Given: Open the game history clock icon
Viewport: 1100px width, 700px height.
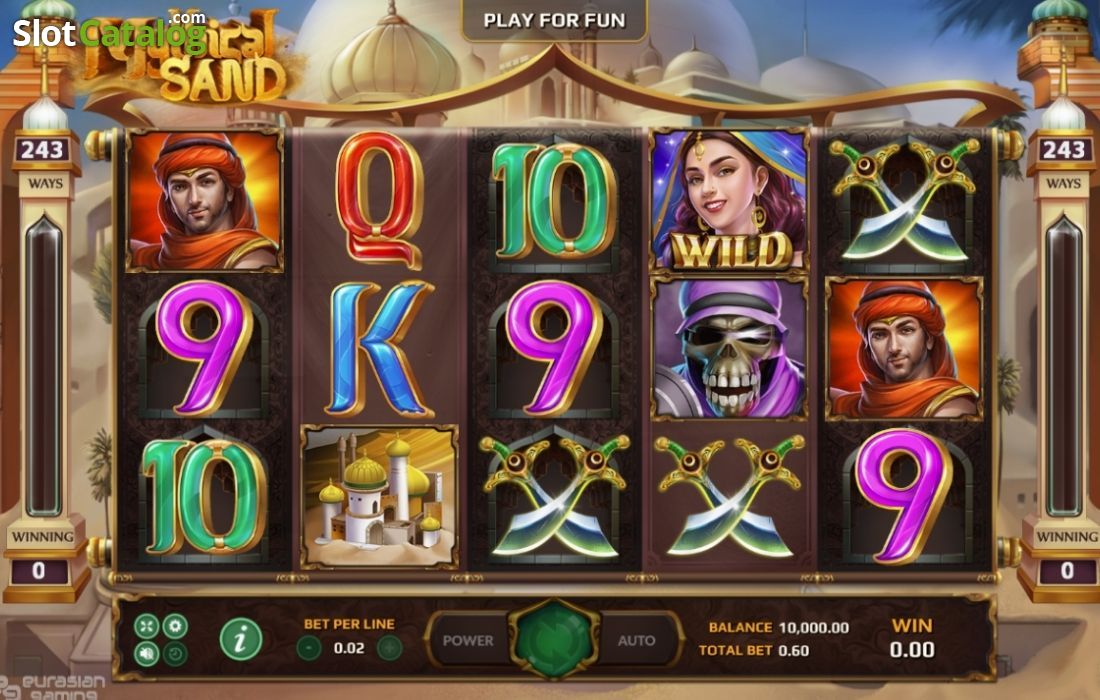Looking at the screenshot, I should [x=175, y=654].
